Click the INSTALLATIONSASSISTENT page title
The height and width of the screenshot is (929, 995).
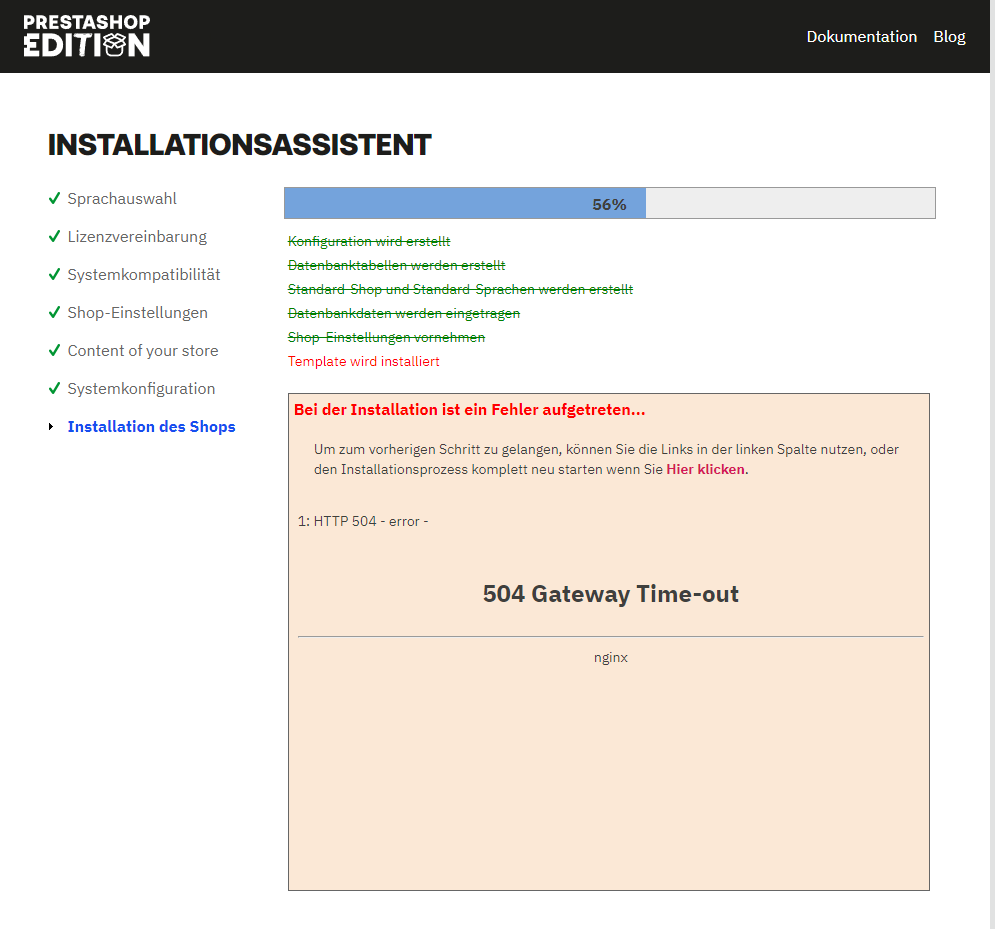(239, 145)
